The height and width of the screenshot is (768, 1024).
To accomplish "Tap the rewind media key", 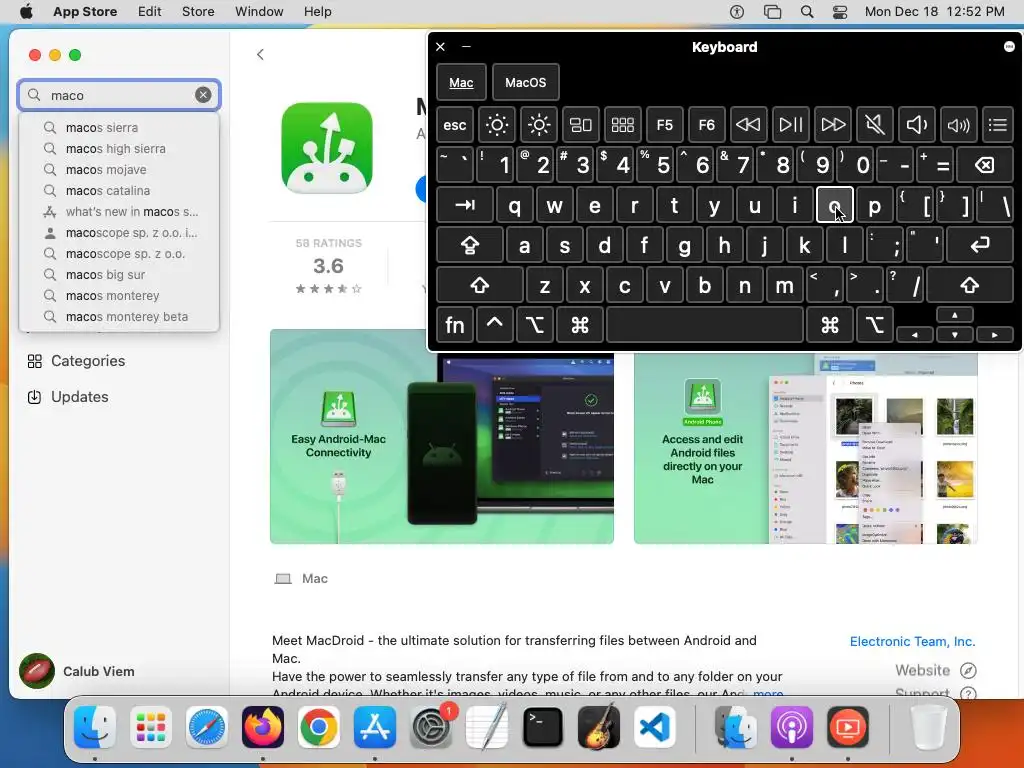I will tap(748, 125).
